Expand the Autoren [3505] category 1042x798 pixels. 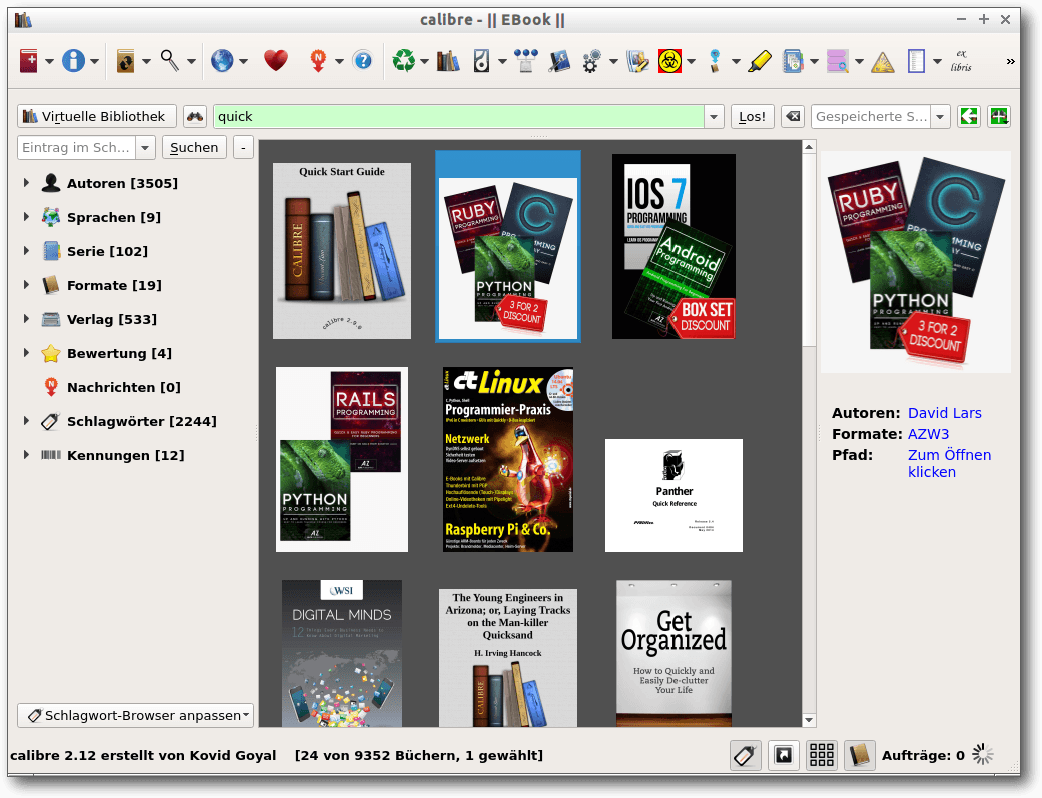click(26, 183)
